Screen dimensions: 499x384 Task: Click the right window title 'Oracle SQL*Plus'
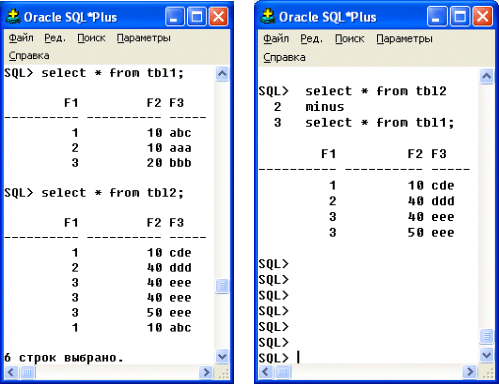point(328,17)
